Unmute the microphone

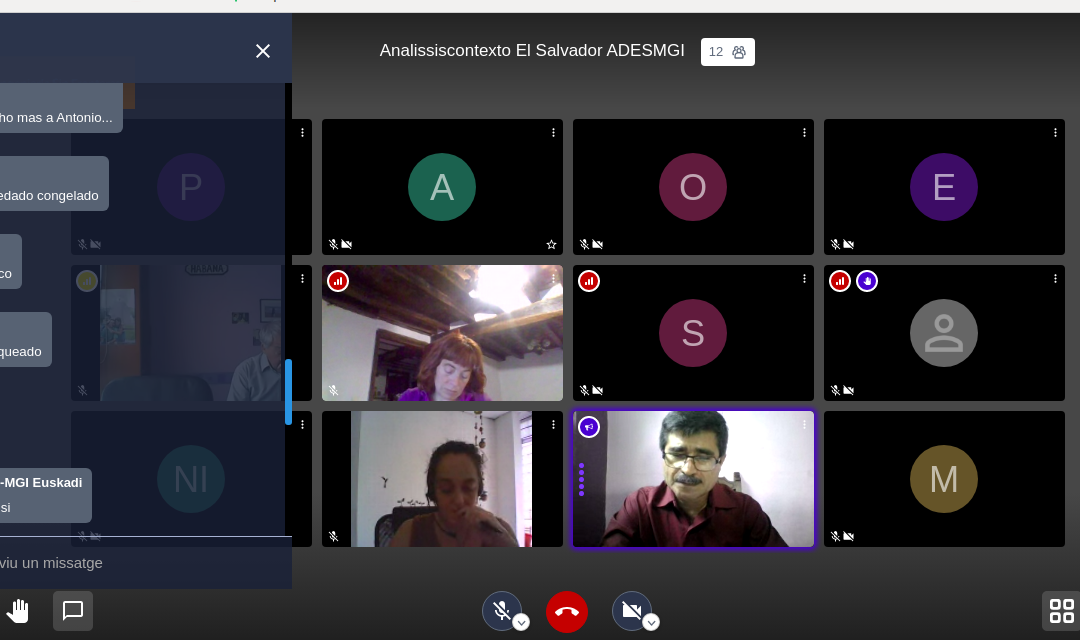click(x=500, y=610)
